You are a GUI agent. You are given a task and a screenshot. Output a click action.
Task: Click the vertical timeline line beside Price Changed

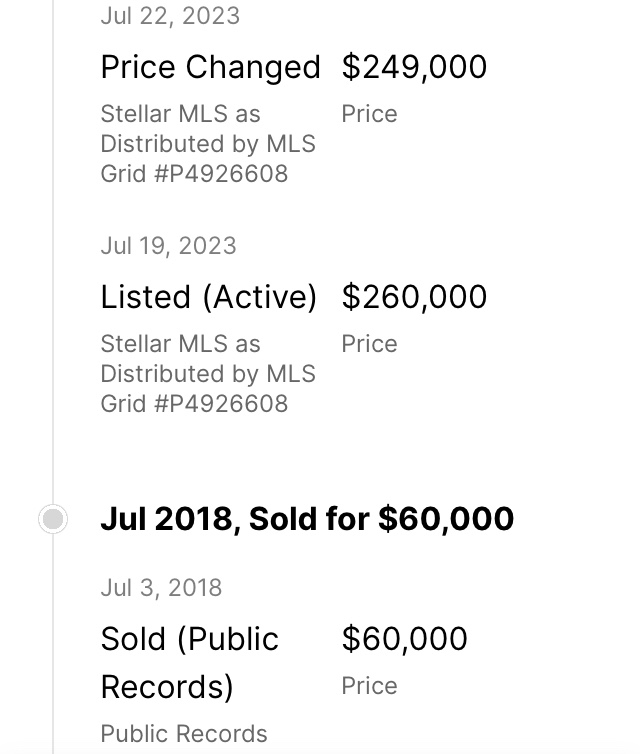coord(53,100)
